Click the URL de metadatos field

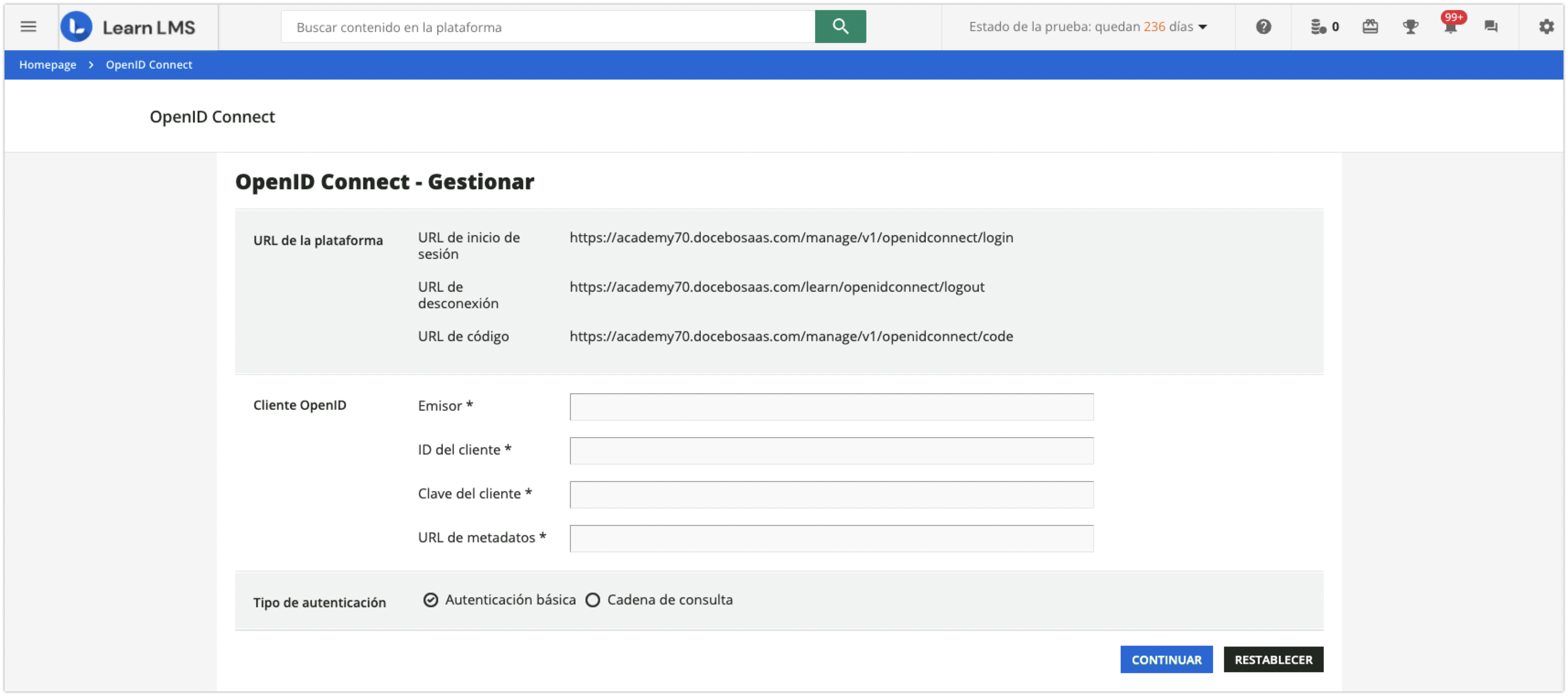pos(832,538)
